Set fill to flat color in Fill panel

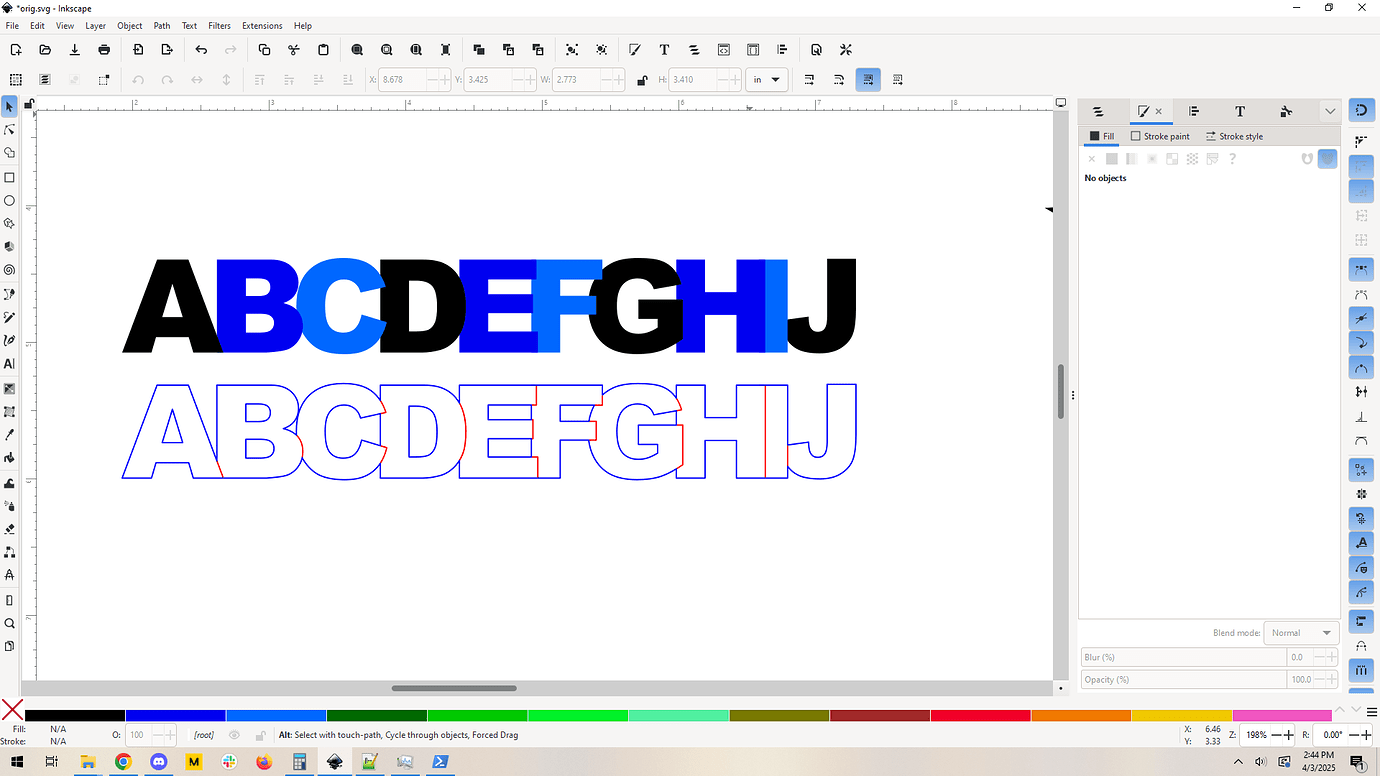pyautogui.click(x=1111, y=158)
